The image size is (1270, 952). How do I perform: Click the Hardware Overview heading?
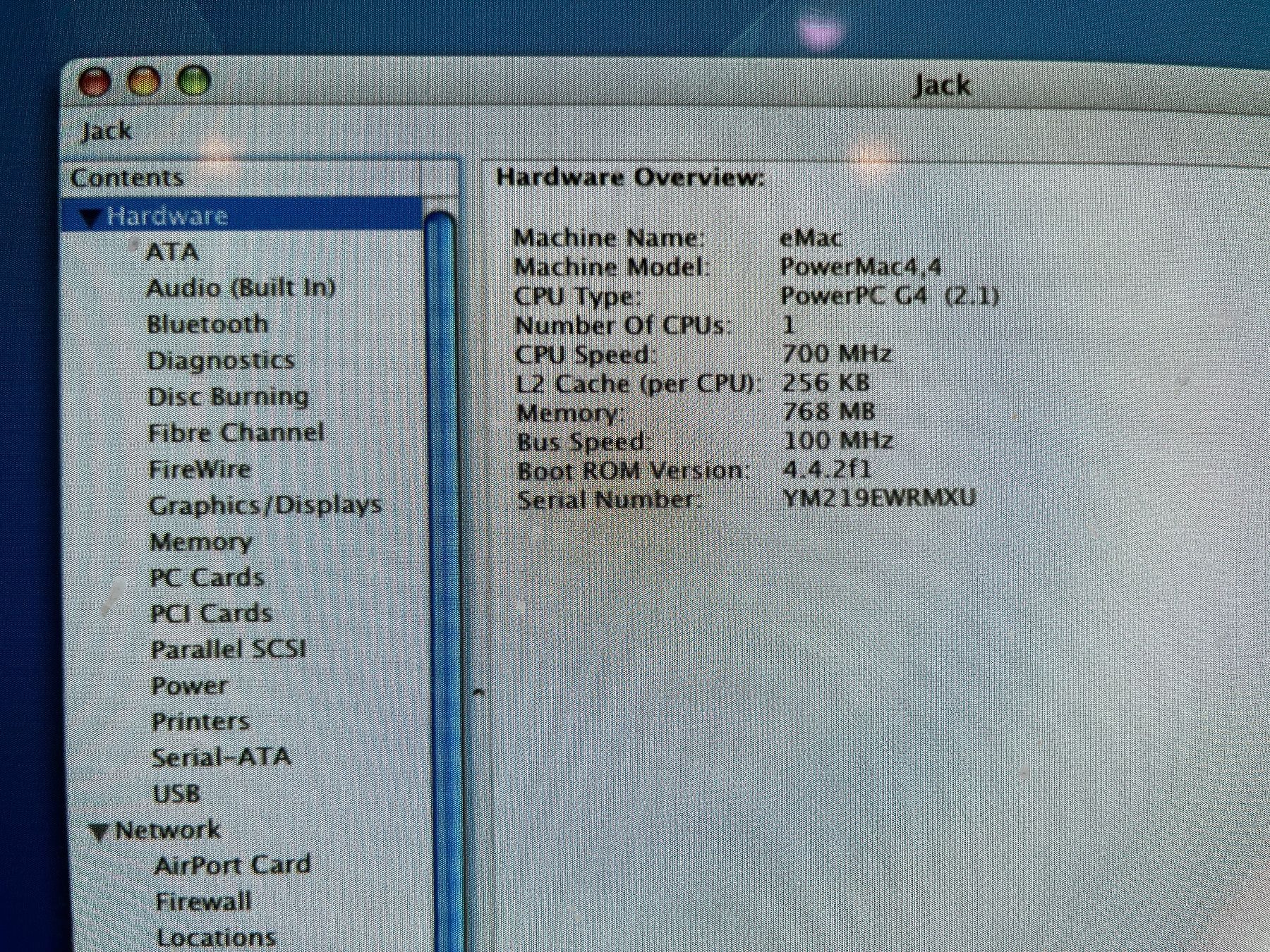630,177
